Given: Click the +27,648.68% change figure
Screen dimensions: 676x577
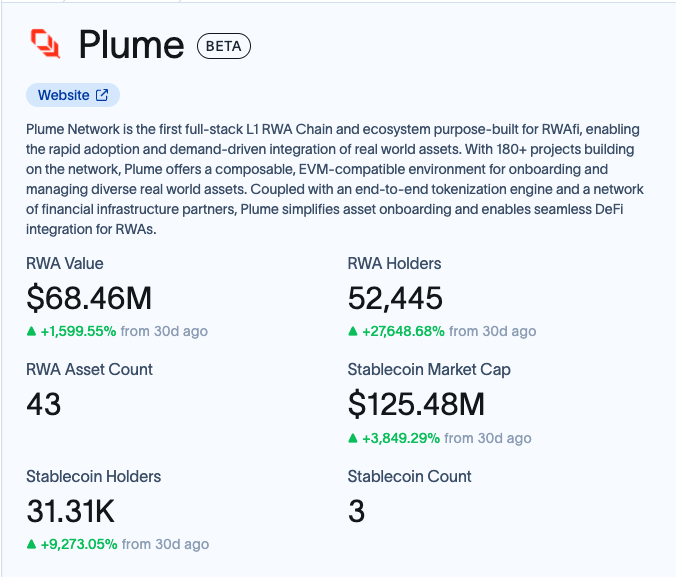Looking at the screenshot, I should (403, 331).
